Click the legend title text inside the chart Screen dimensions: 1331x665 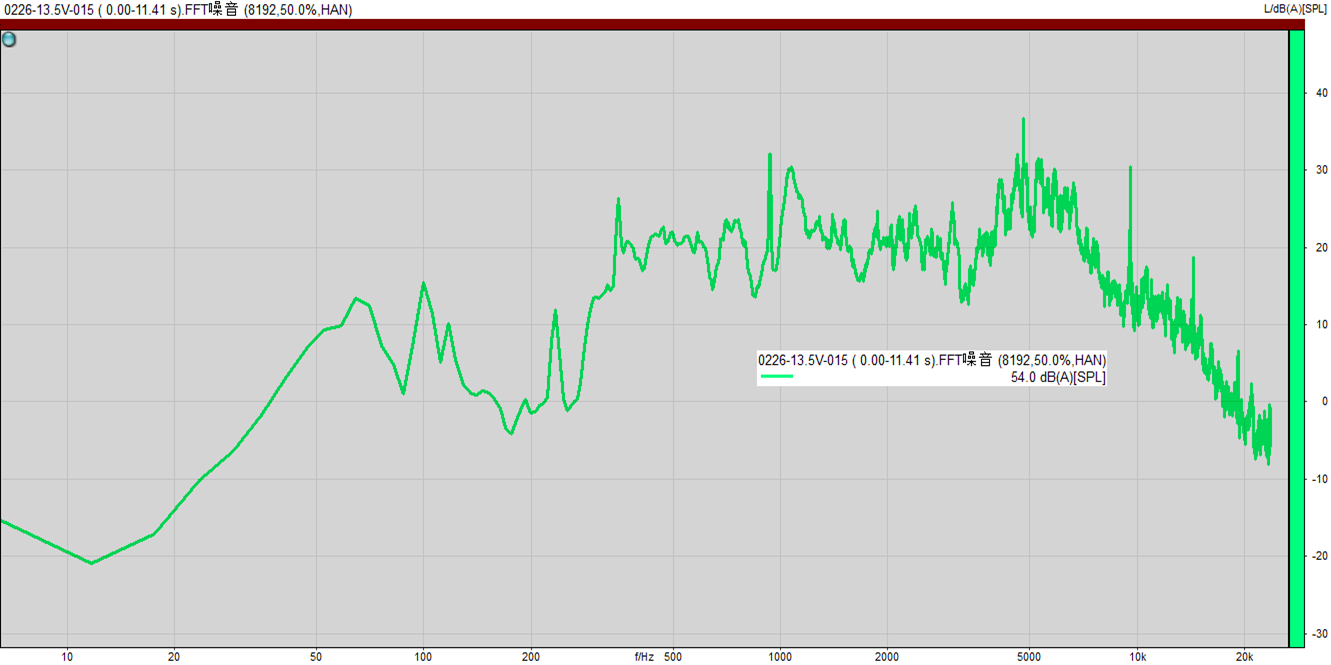931,360
